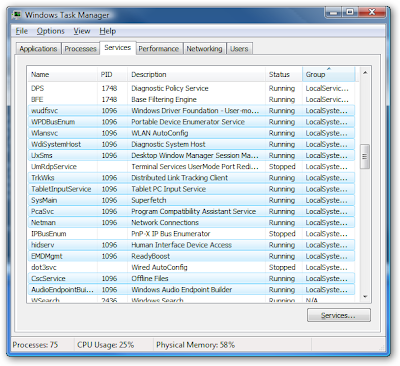Click the Human Interface Device Access description
400x366 pixels.
[x=181, y=245]
